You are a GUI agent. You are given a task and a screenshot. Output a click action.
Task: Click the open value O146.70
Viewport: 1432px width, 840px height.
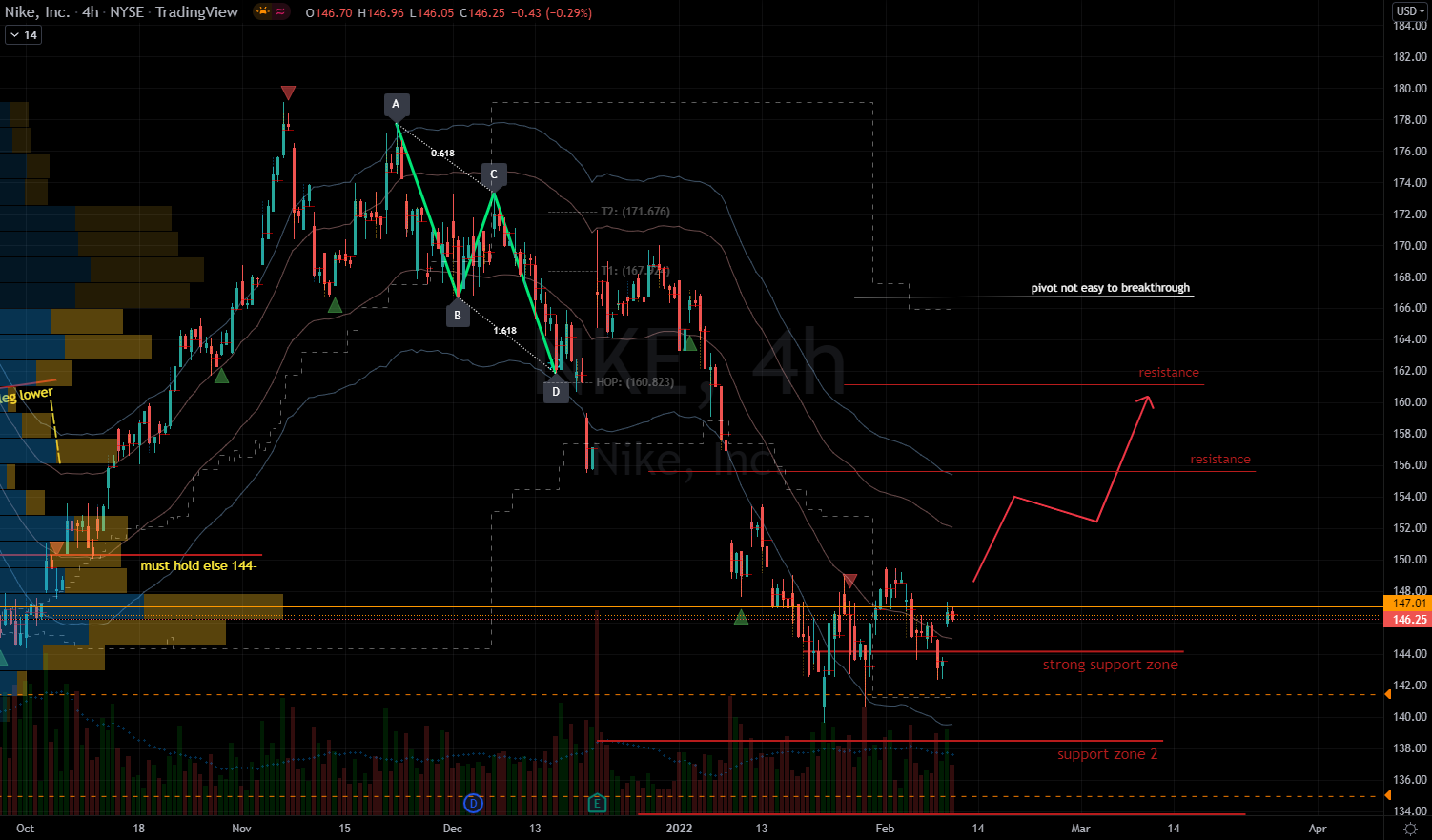[329, 12]
